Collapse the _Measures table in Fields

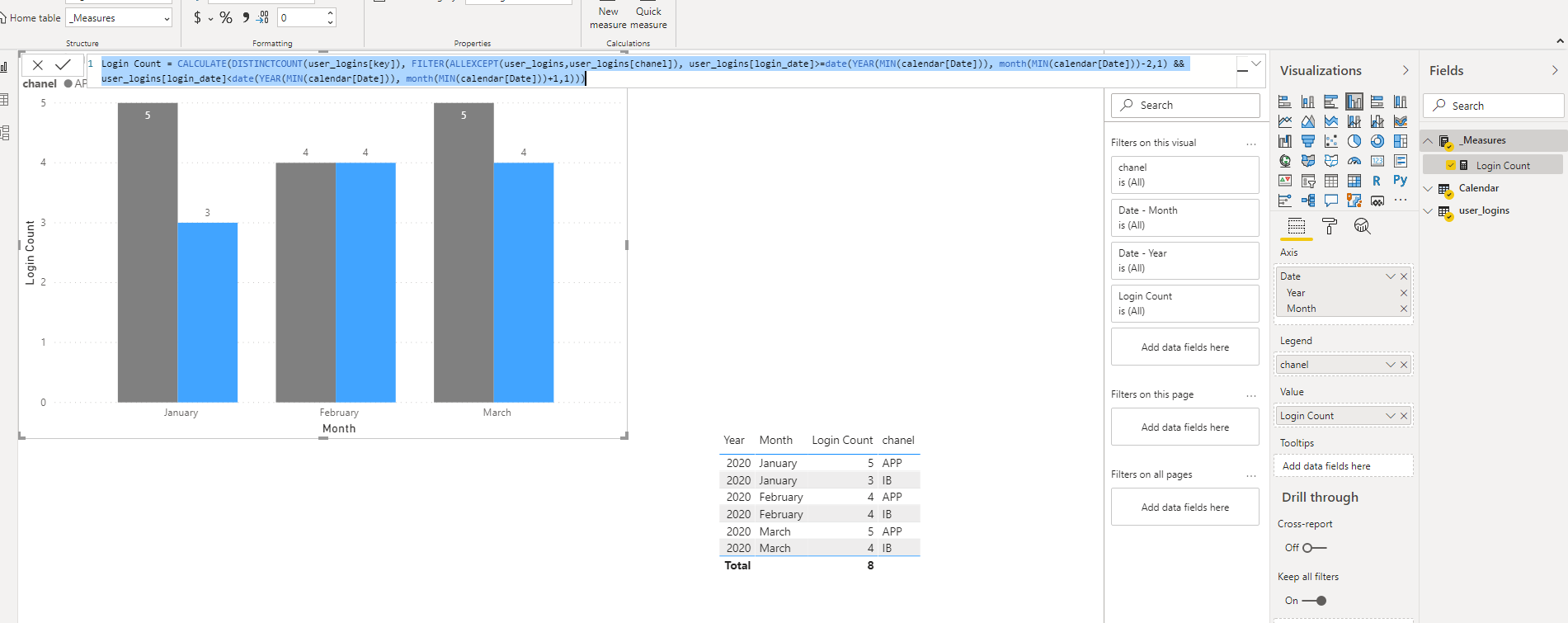point(1429,140)
